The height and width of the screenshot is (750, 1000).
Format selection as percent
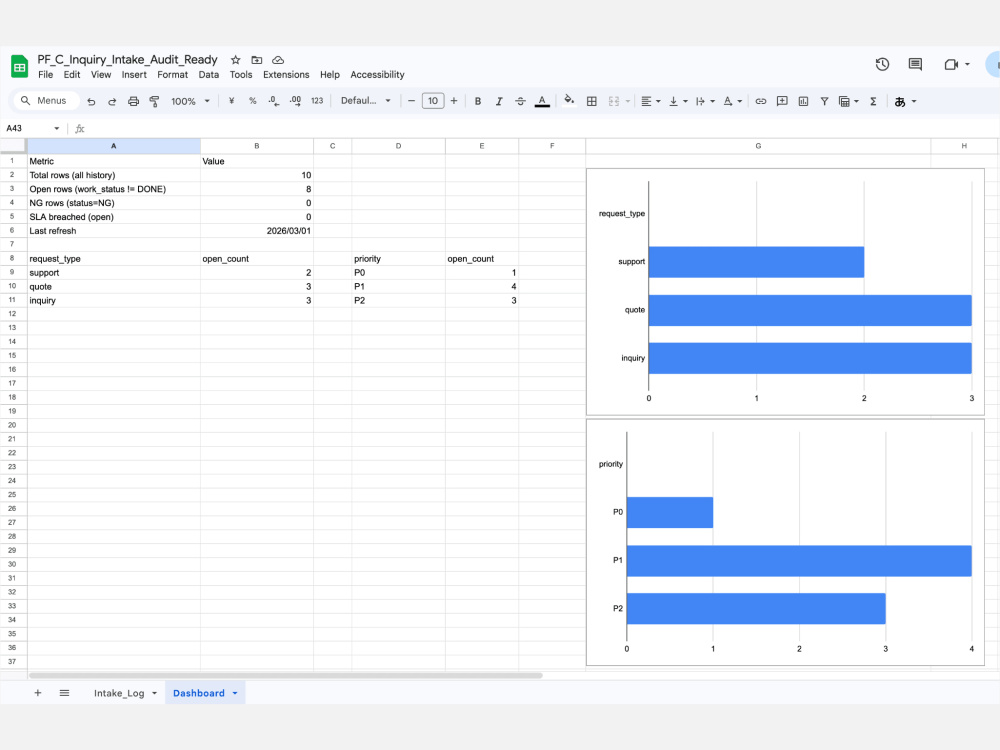[253, 101]
